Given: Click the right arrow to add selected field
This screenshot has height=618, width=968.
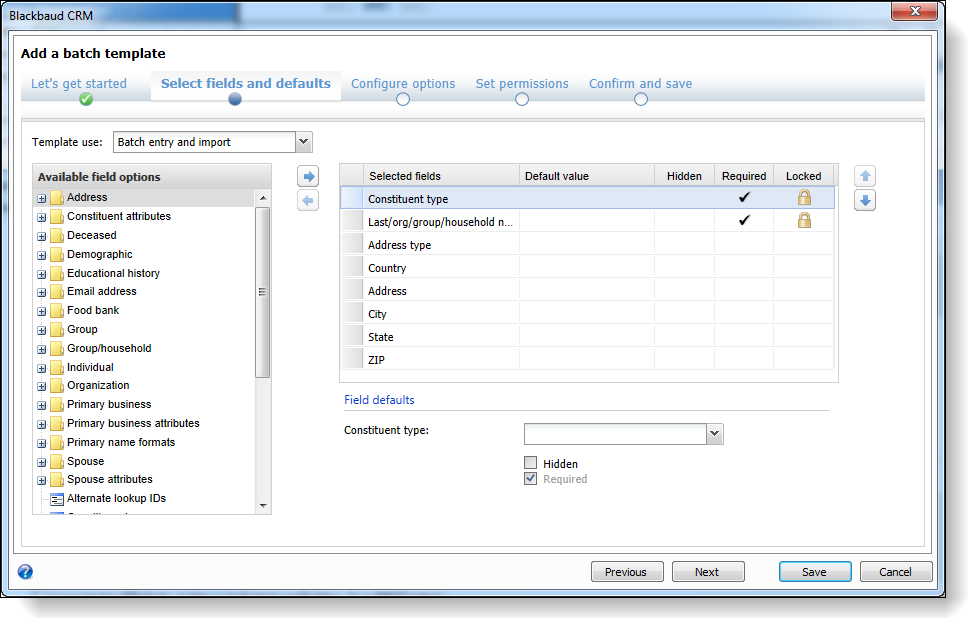Looking at the screenshot, I should (309, 177).
